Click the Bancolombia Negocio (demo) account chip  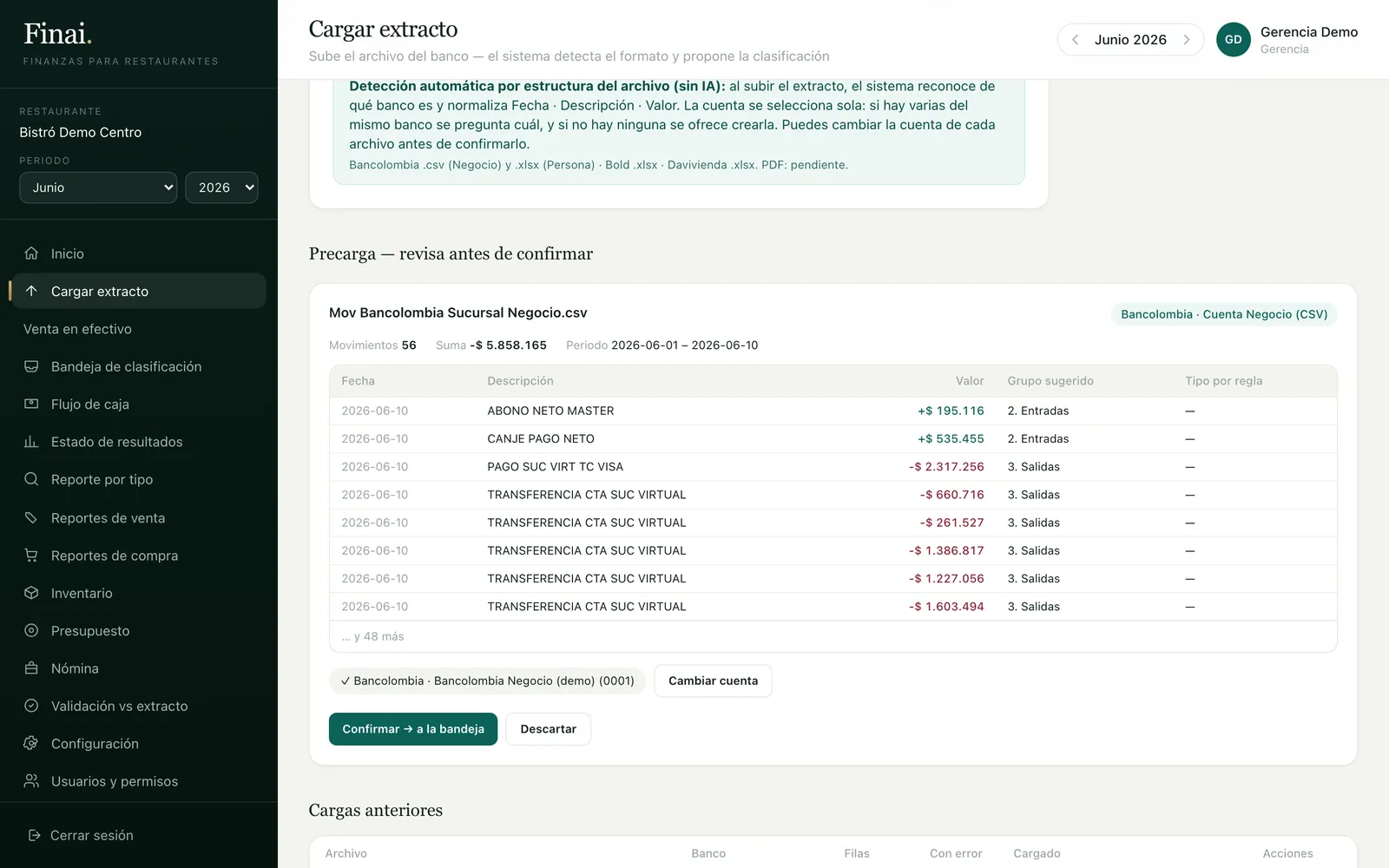pyautogui.click(x=487, y=681)
